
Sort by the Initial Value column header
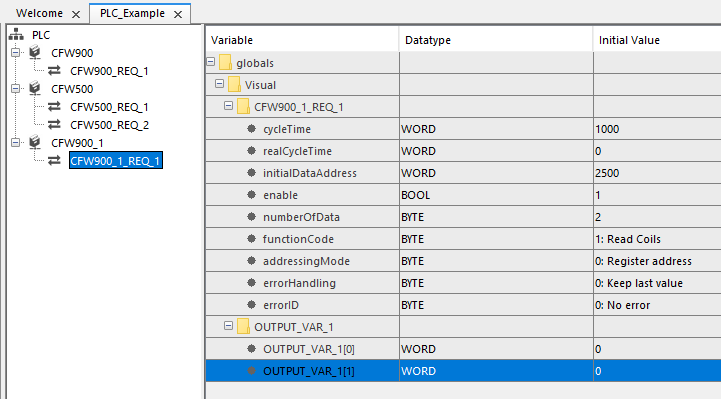click(x=658, y=40)
